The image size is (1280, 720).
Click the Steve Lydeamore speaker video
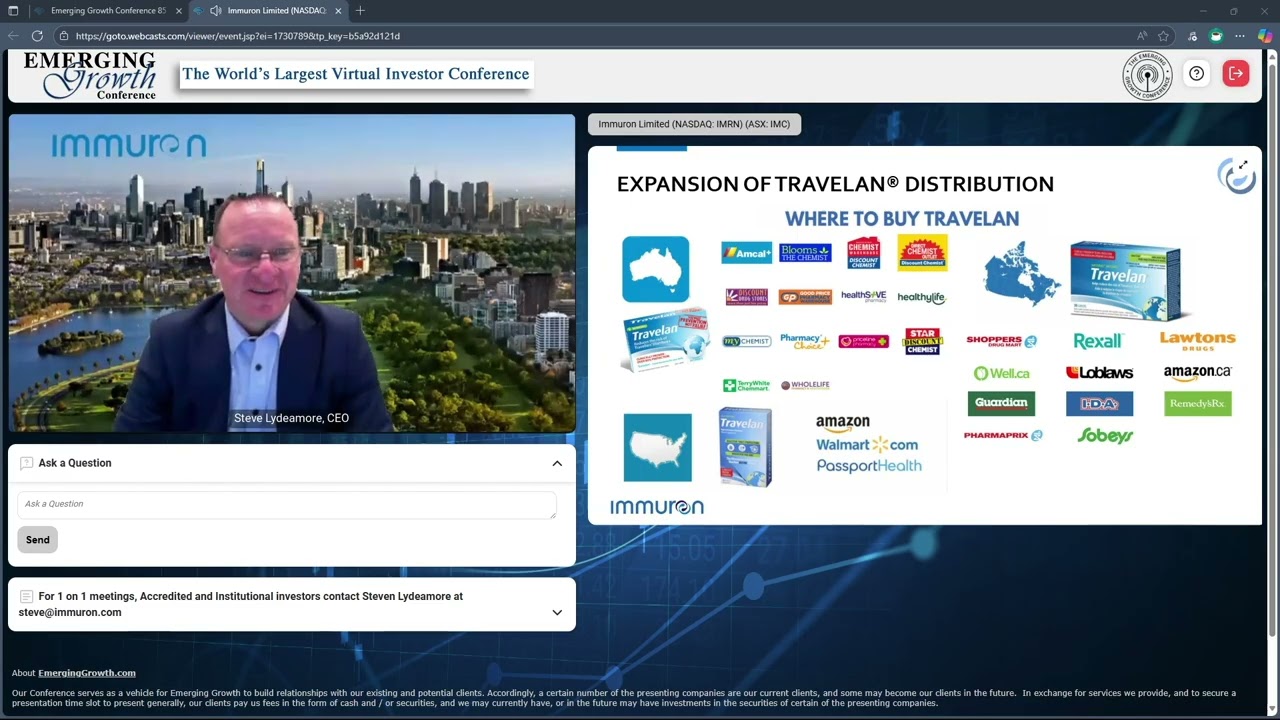tap(292, 273)
